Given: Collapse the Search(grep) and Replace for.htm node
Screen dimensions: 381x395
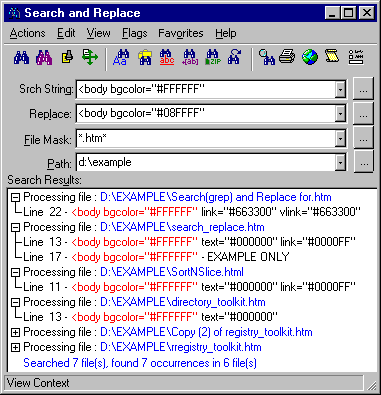Looking at the screenshot, I should pos(15,198).
